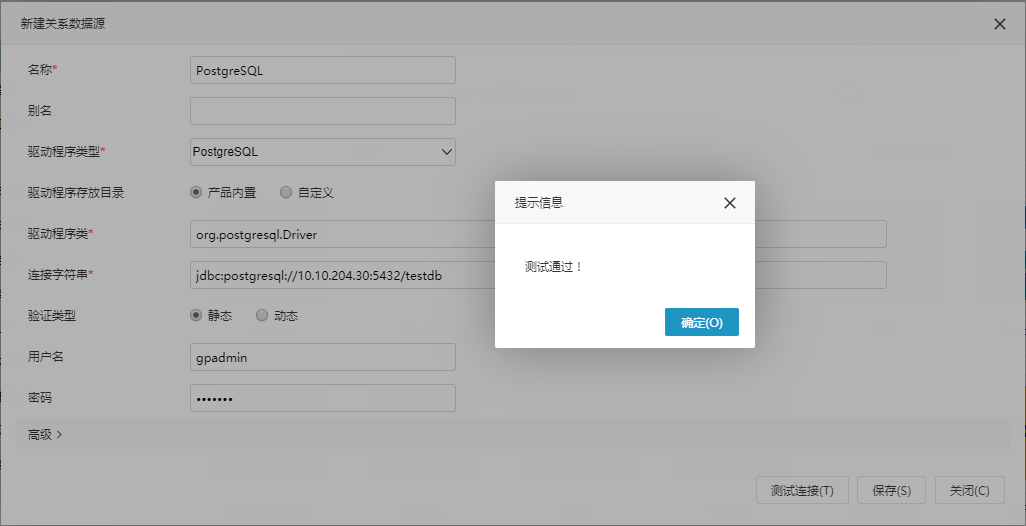Click the 名称 input field containing PostgreSQL
This screenshot has width=1026, height=526.
point(323,70)
